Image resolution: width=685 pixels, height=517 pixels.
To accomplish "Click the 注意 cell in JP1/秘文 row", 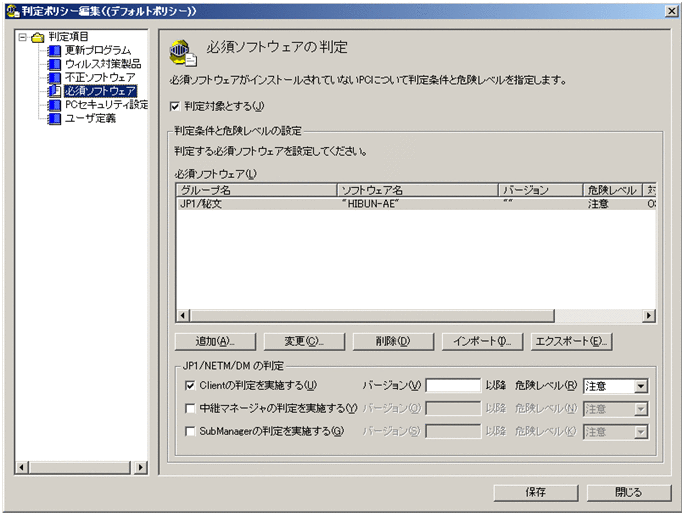I will pyautogui.click(x=598, y=204).
